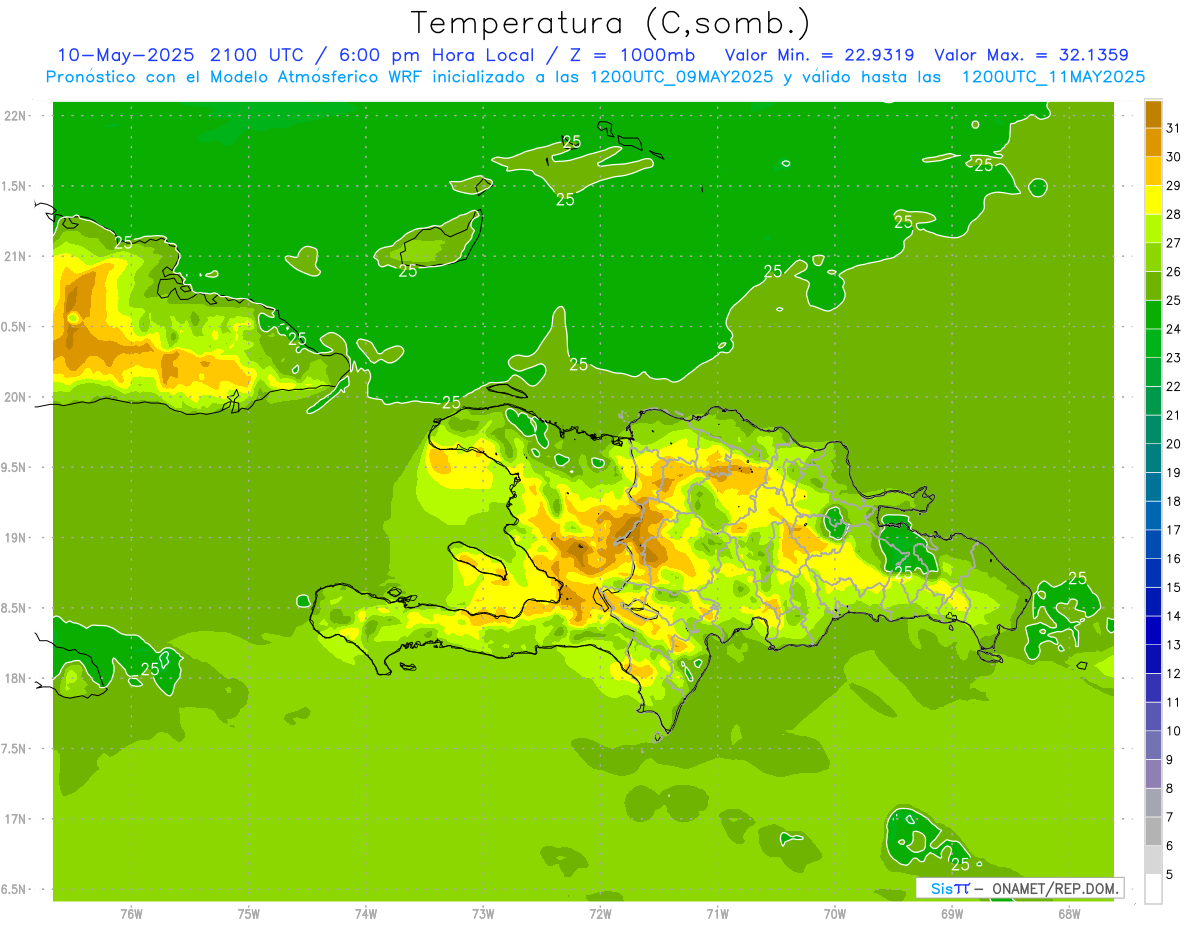The image size is (1200, 927).
Task: Click the legend value "21"
Action: pos(1174,415)
